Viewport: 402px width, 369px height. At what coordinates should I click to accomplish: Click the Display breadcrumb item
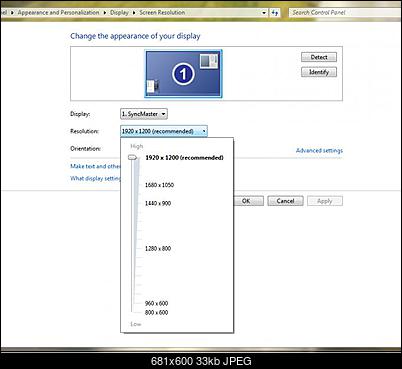(x=119, y=13)
